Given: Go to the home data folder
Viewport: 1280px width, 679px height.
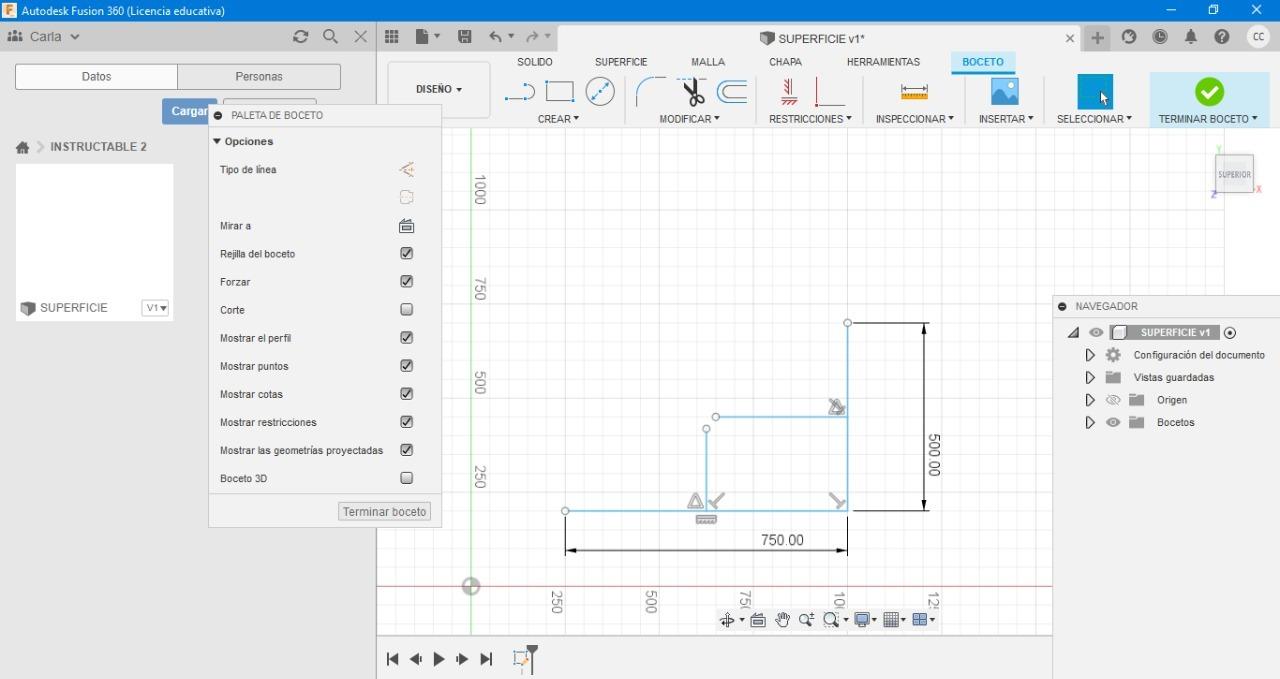Looking at the screenshot, I should 22,147.
